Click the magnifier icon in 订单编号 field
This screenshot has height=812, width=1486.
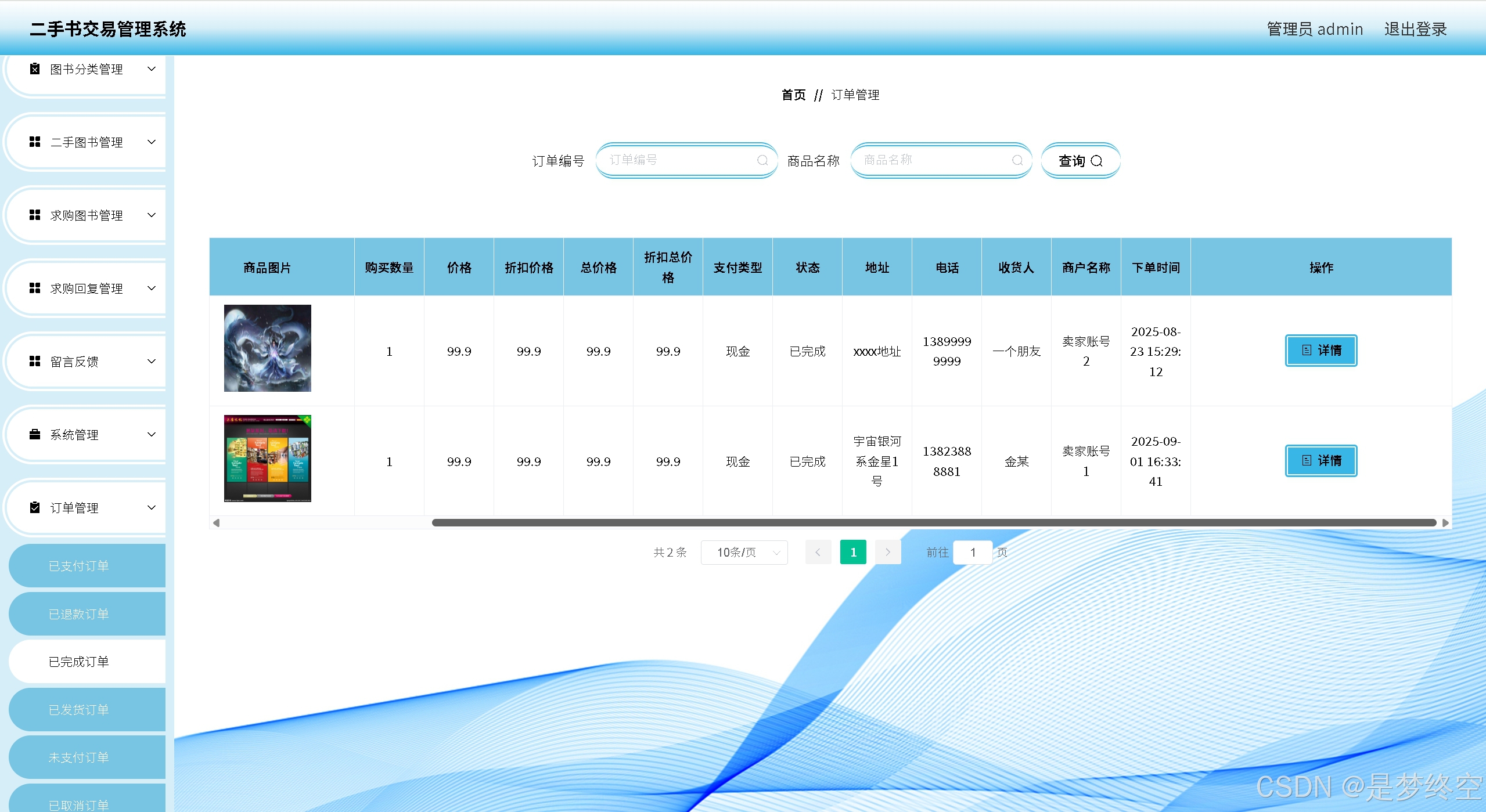click(762, 160)
